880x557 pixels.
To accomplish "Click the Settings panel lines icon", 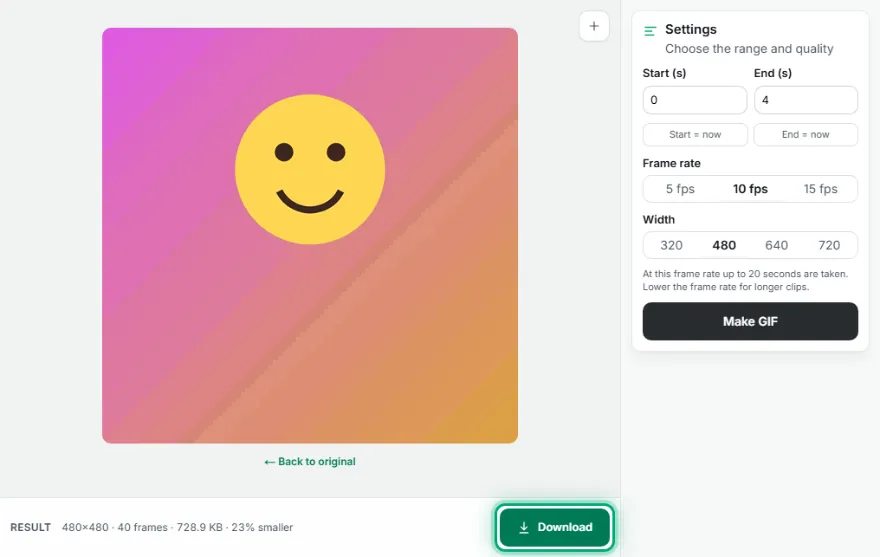I will coord(650,31).
